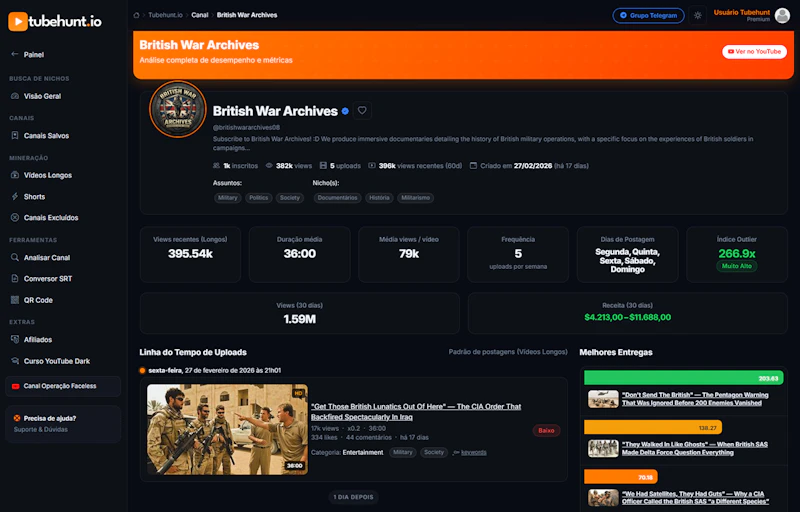The width and height of the screenshot is (800, 512).
Task: Open QR Code tool
Action: pyautogui.click(x=38, y=300)
